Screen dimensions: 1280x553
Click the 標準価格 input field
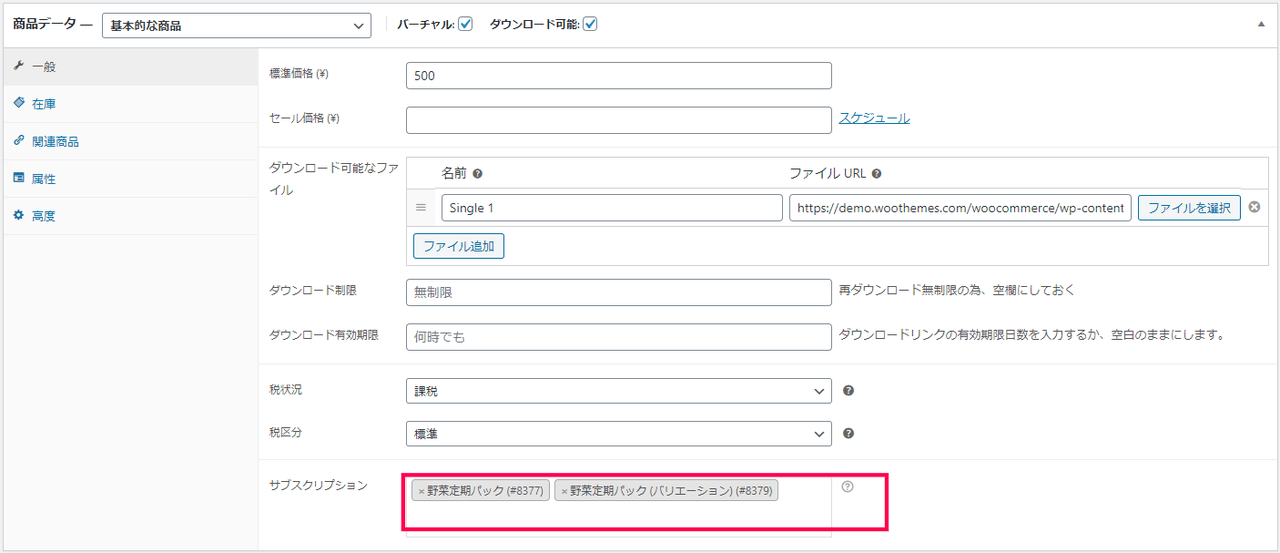coord(618,76)
